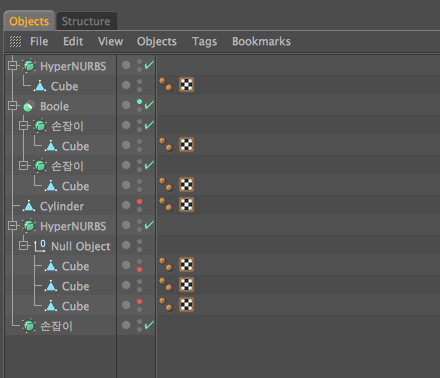Click checkerboard tag of last Cube under Null Object
Screen dimensions: 440x378
186,305
